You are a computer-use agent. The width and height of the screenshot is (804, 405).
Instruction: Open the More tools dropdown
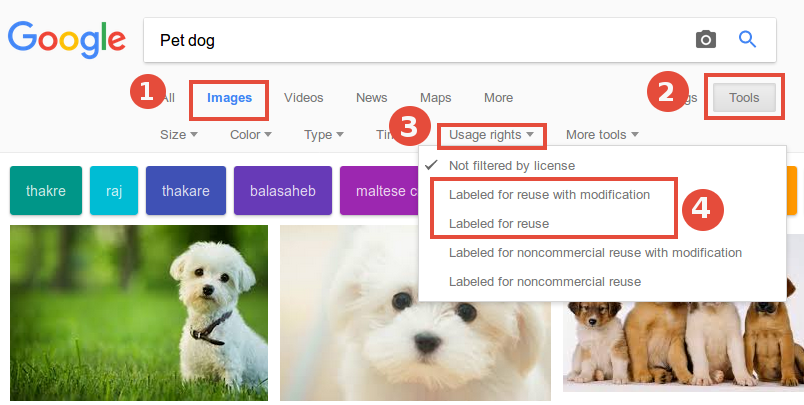click(602, 134)
